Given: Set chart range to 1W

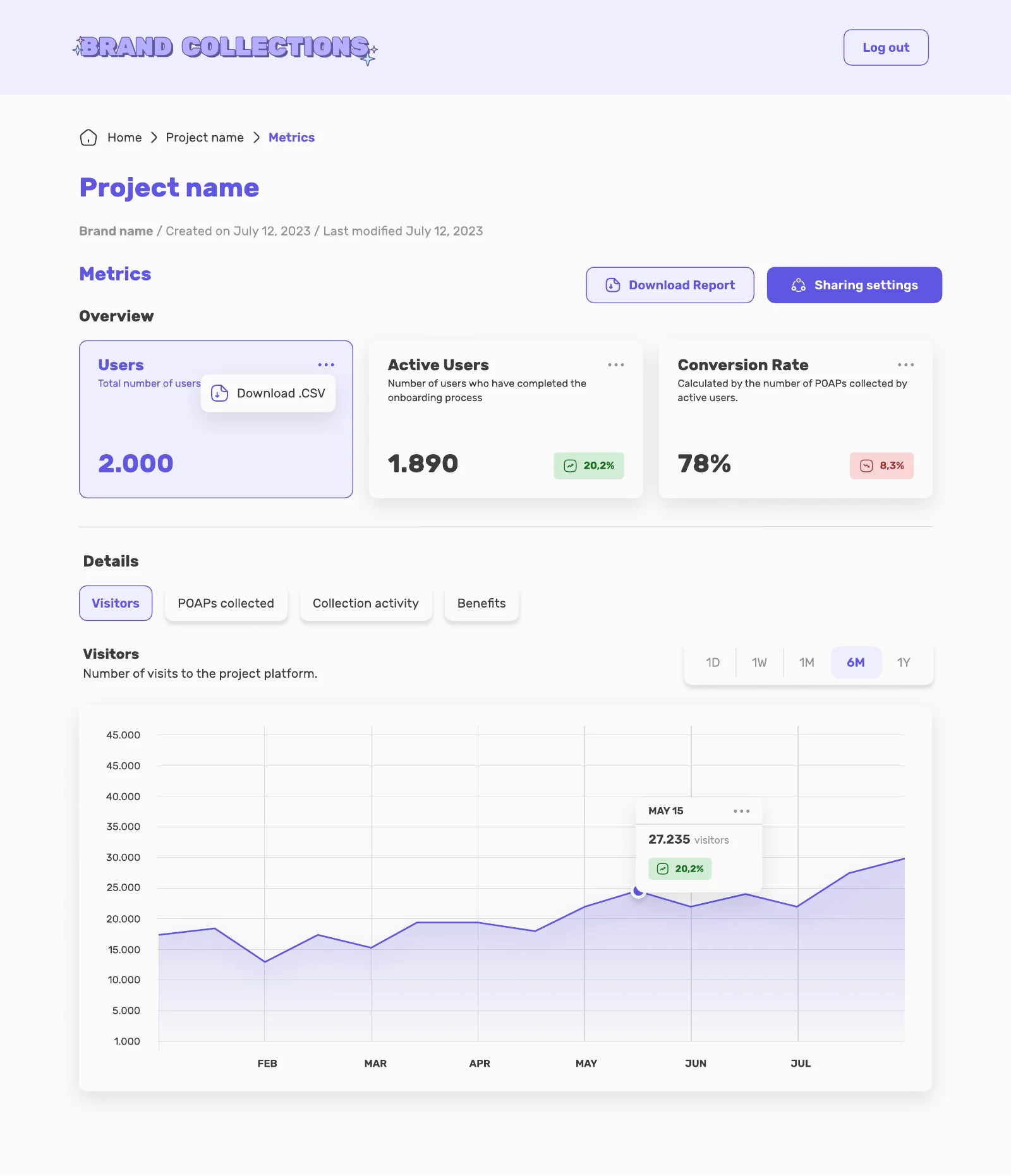Looking at the screenshot, I should pyautogui.click(x=760, y=663).
